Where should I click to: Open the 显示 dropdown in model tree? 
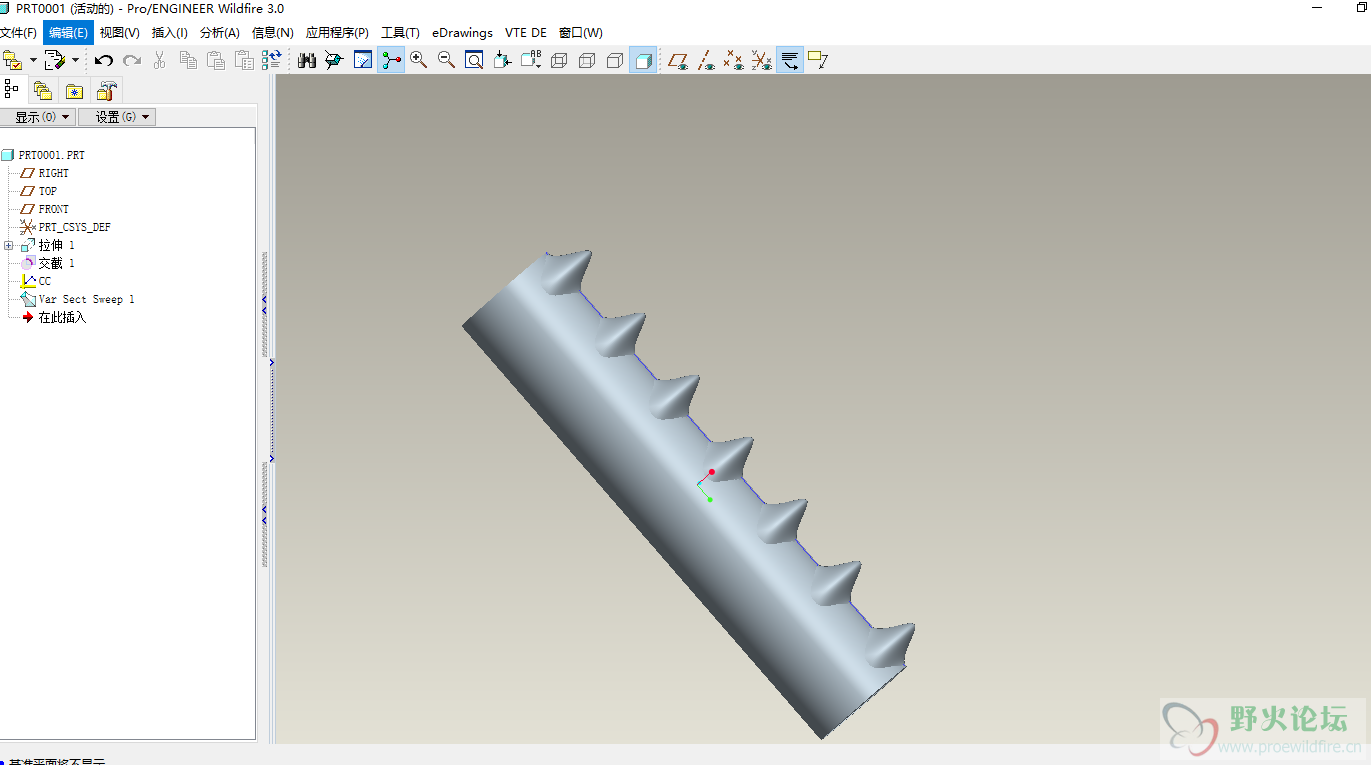(x=38, y=117)
